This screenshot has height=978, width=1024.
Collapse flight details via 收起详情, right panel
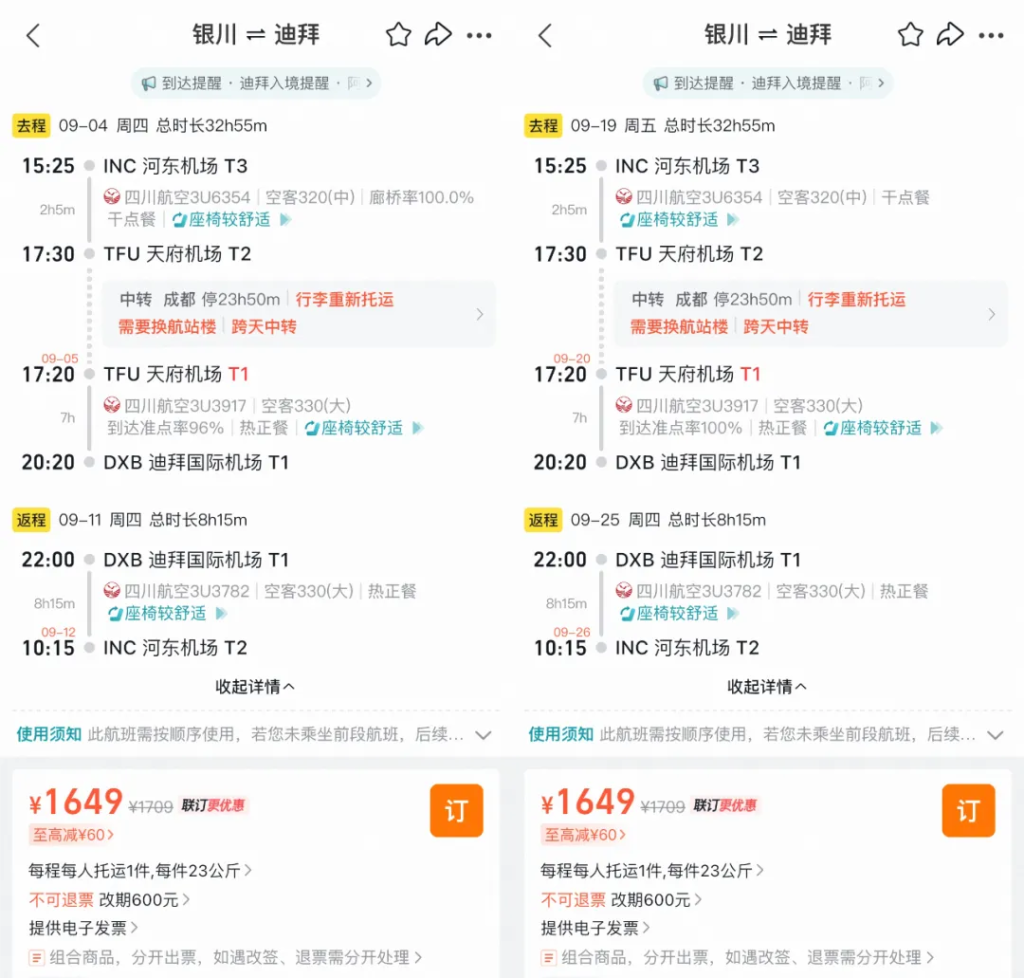click(x=767, y=687)
